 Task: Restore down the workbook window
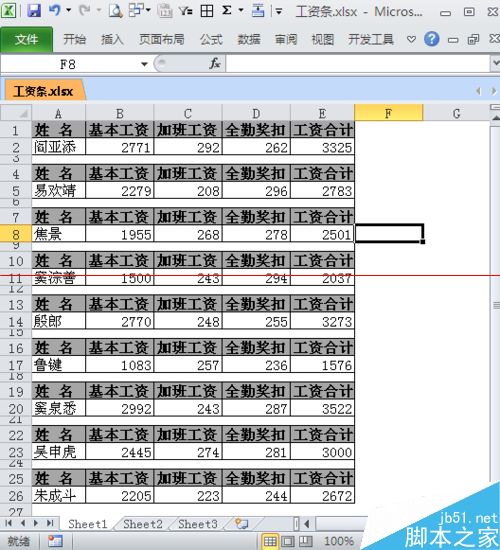pos(474,39)
